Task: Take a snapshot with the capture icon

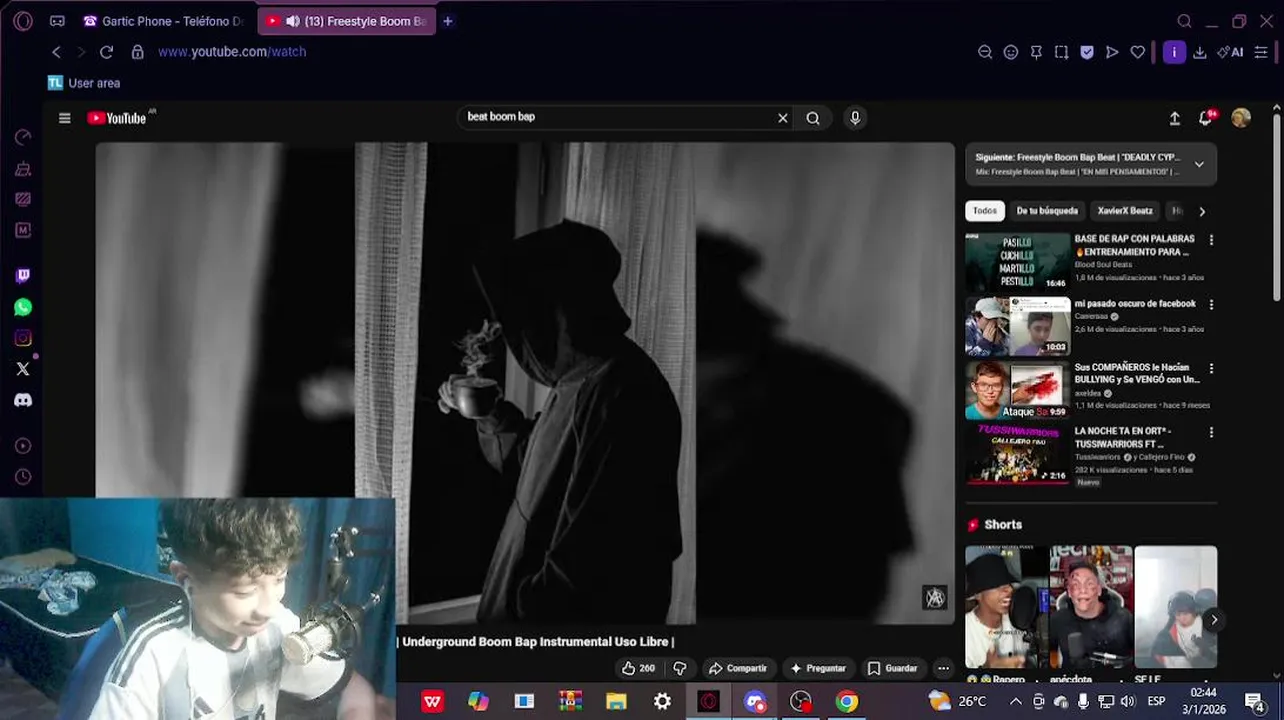Action: [x=1061, y=52]
